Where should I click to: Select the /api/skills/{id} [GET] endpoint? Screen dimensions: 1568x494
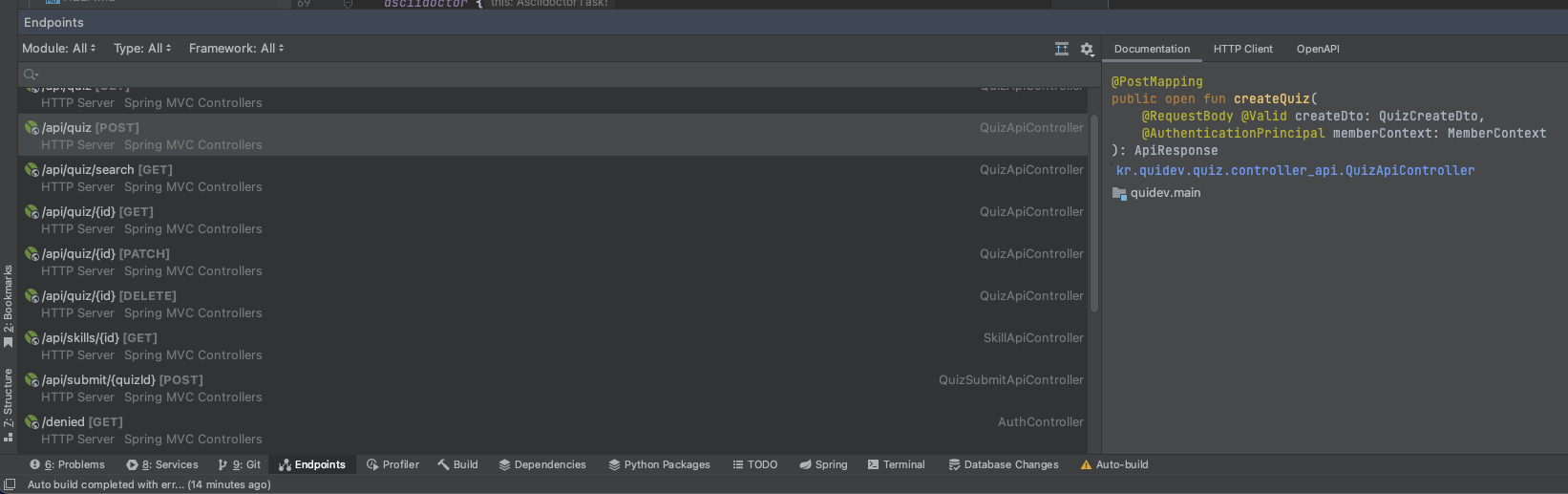(x=552, y=346)
